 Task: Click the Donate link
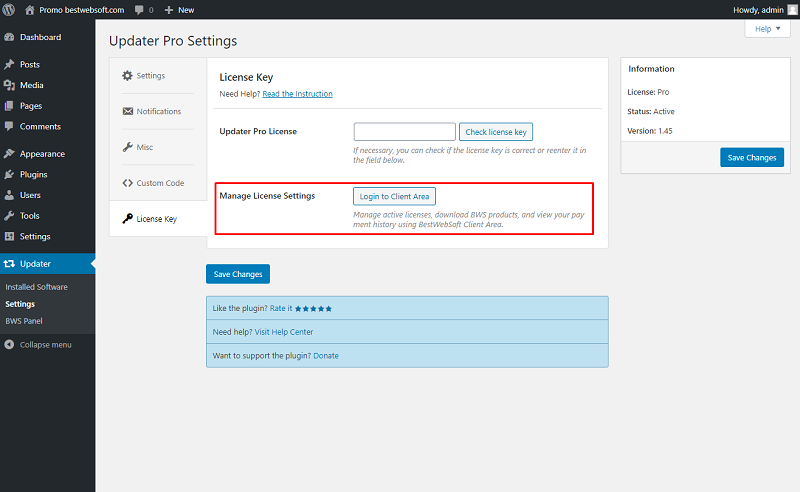pos(326,356)
